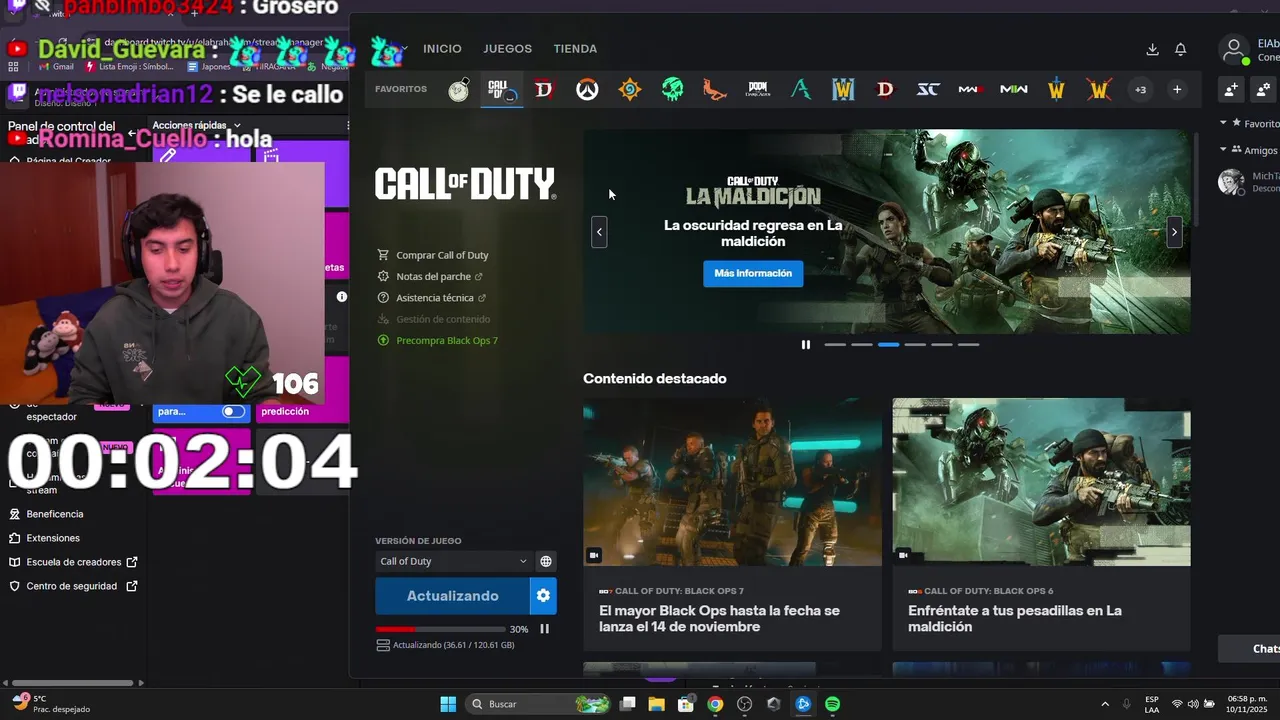Image resolution: width=1280 pixels, height=720 pixels.
Task: Pause the Call of Duty update download
Action: [545, 629]
